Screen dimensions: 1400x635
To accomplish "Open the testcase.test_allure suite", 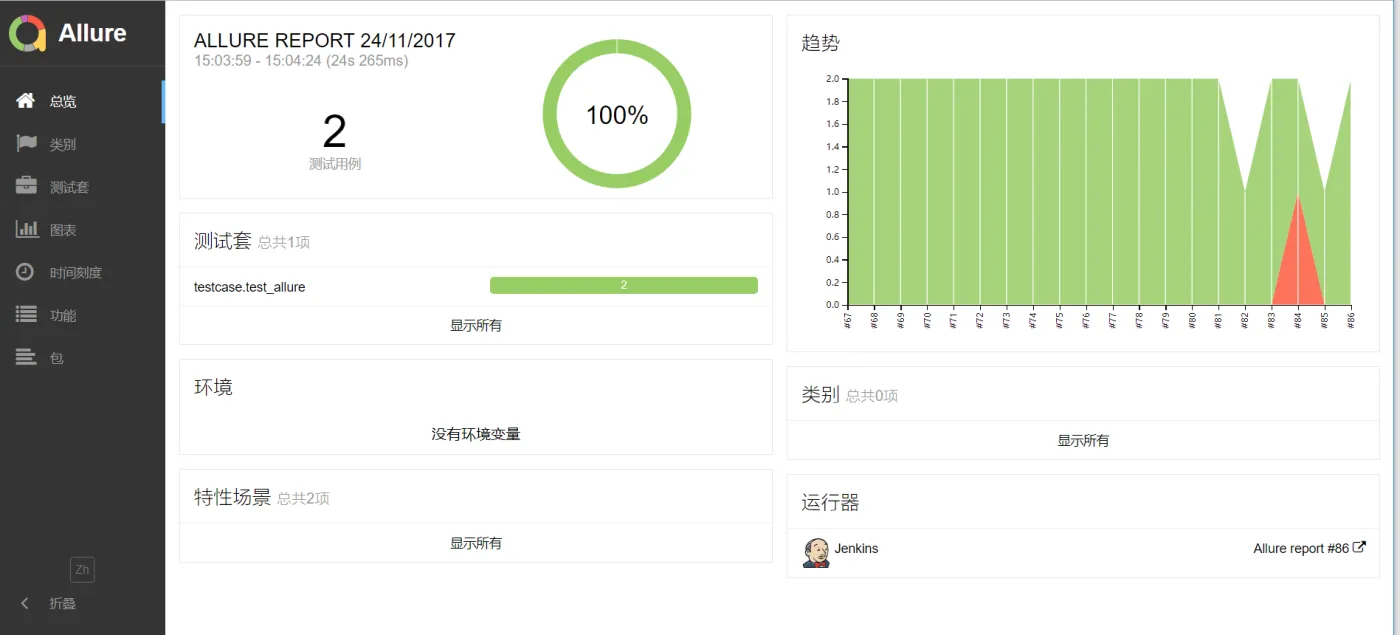I will point(250,287).
